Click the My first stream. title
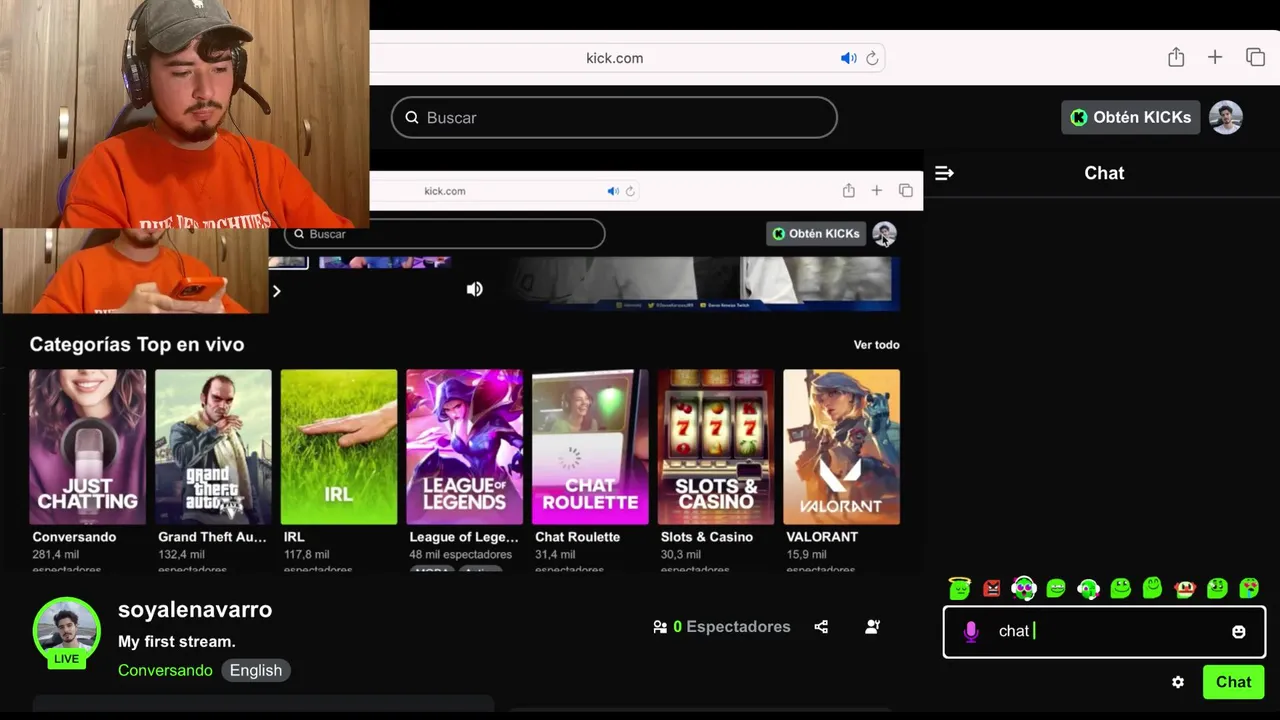Image resolution: width=1280 pixels, height=720 pixels. [x=177, y=642]
